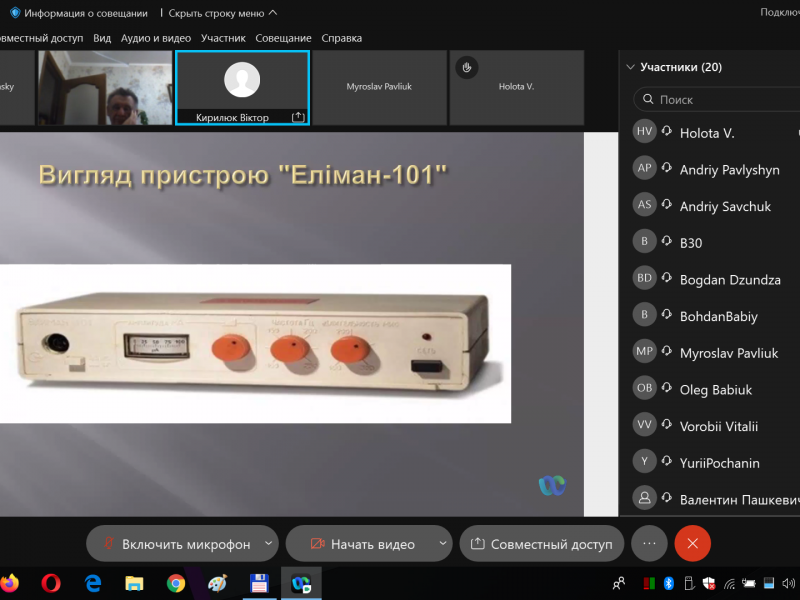Open the video options dropdown arrow
Screen dimensions: 800x600
pos(443,544)
